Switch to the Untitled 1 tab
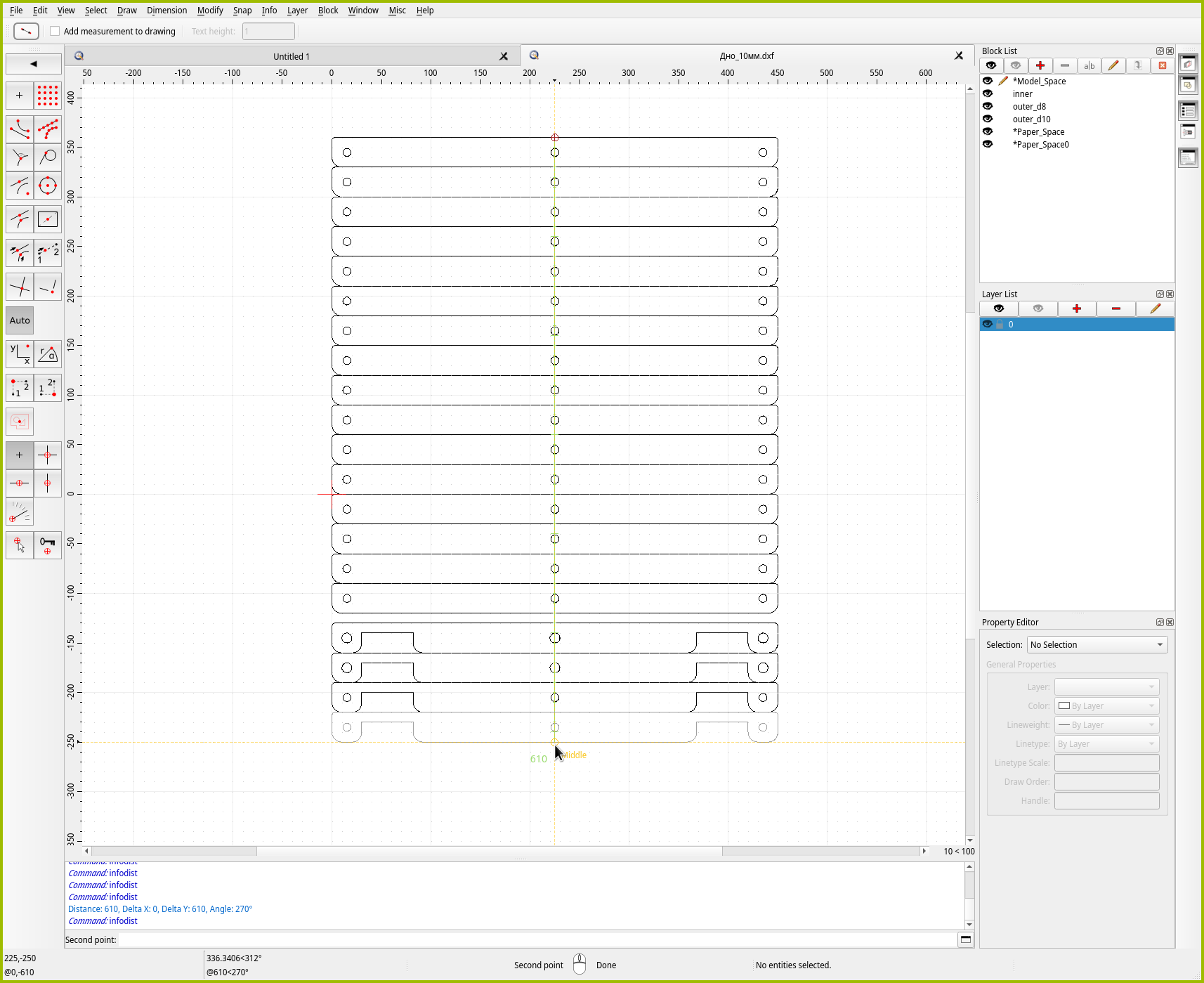The height and width of the screenshot is (983, 1204). (291, 56)
